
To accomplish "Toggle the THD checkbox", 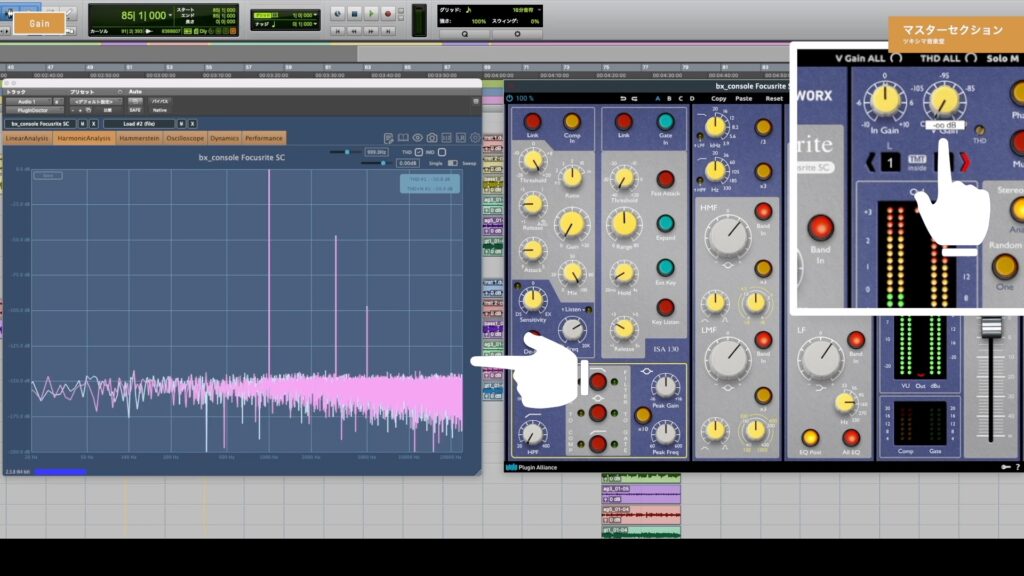I will 419,152.
